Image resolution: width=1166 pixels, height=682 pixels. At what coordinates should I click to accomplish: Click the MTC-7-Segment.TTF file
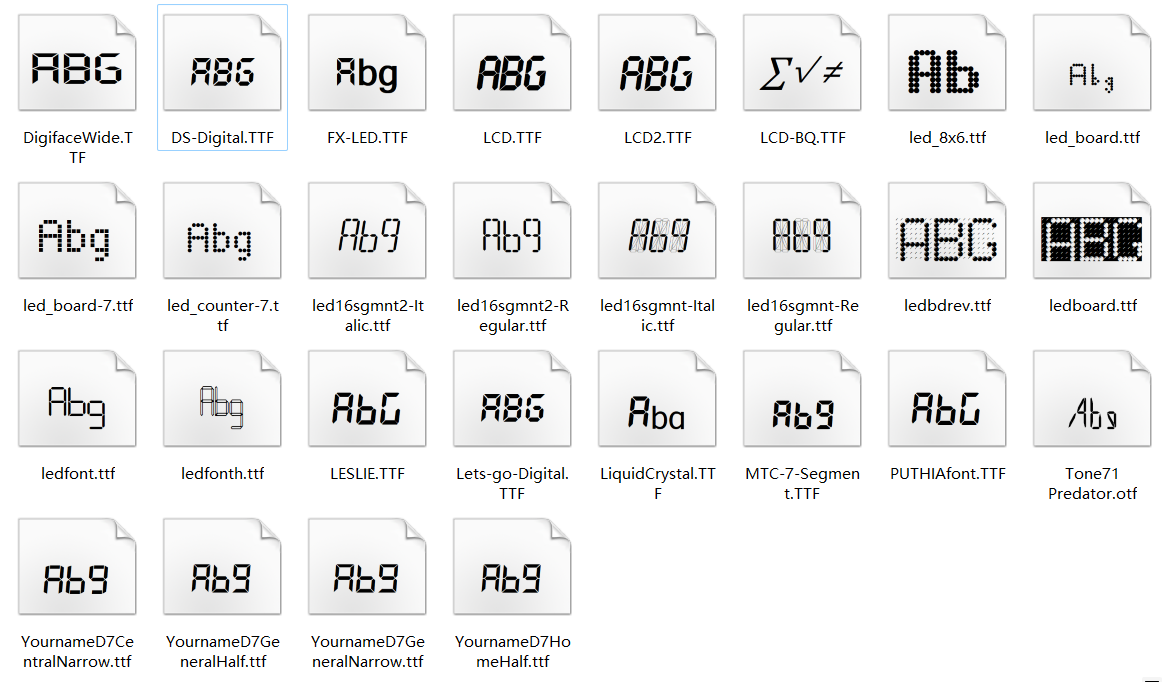click(802, 402)
